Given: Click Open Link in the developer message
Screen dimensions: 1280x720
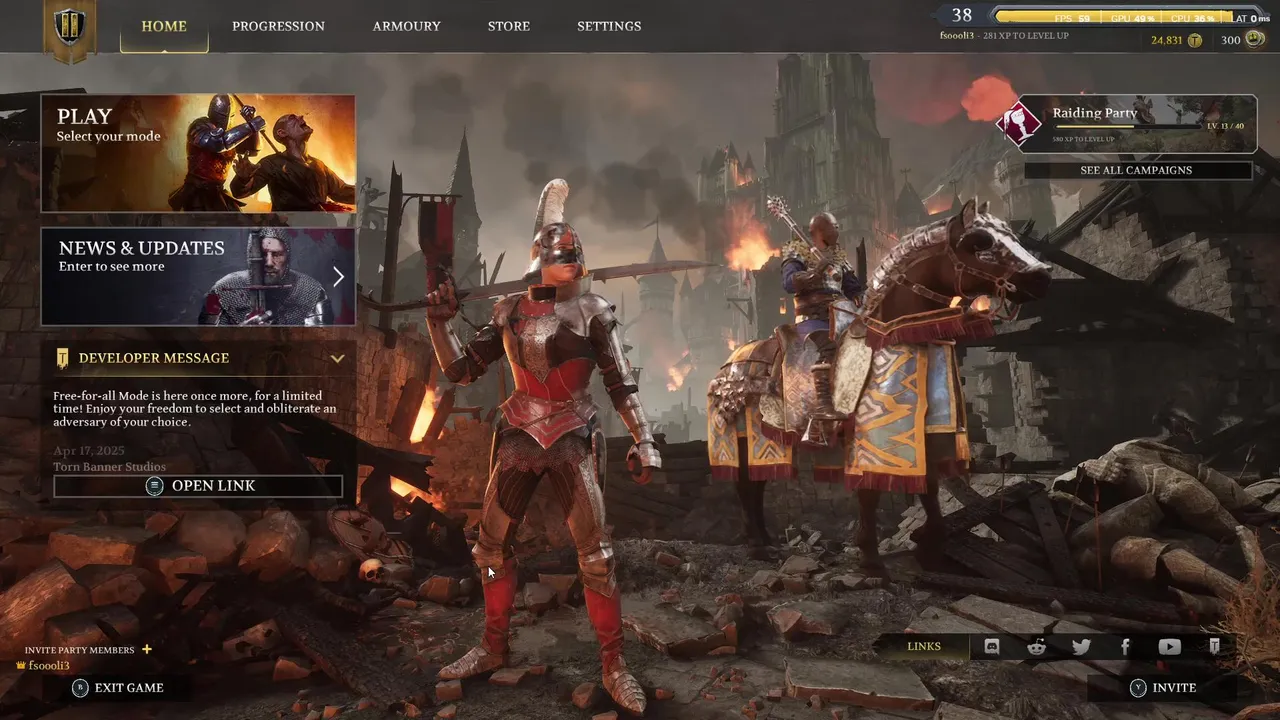Looking at the screenshot, I should point(198,486).
